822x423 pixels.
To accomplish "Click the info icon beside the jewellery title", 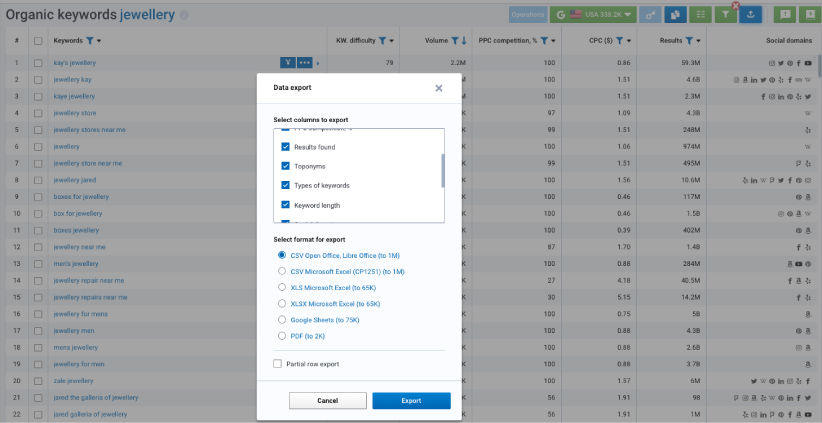I will click(x=184, y=15).
